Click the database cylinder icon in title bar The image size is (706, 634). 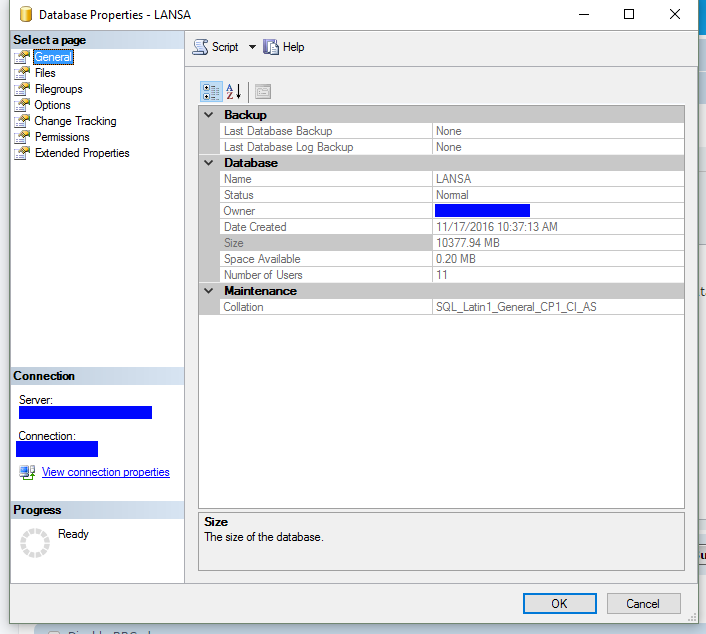[26, 14]
